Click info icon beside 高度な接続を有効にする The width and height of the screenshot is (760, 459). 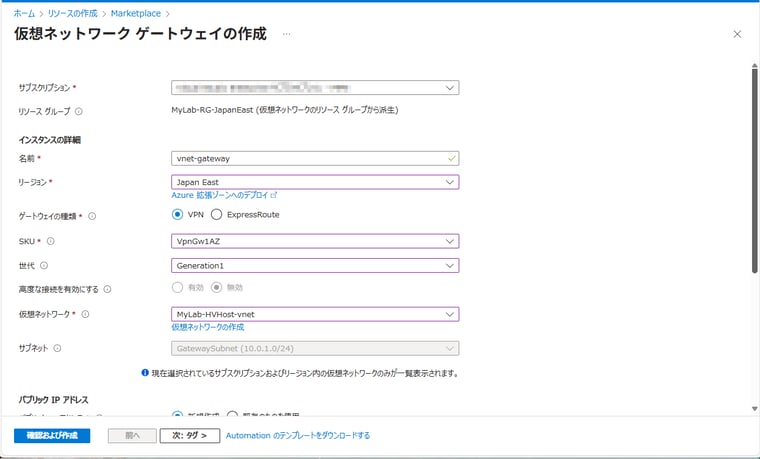[107, 289]
